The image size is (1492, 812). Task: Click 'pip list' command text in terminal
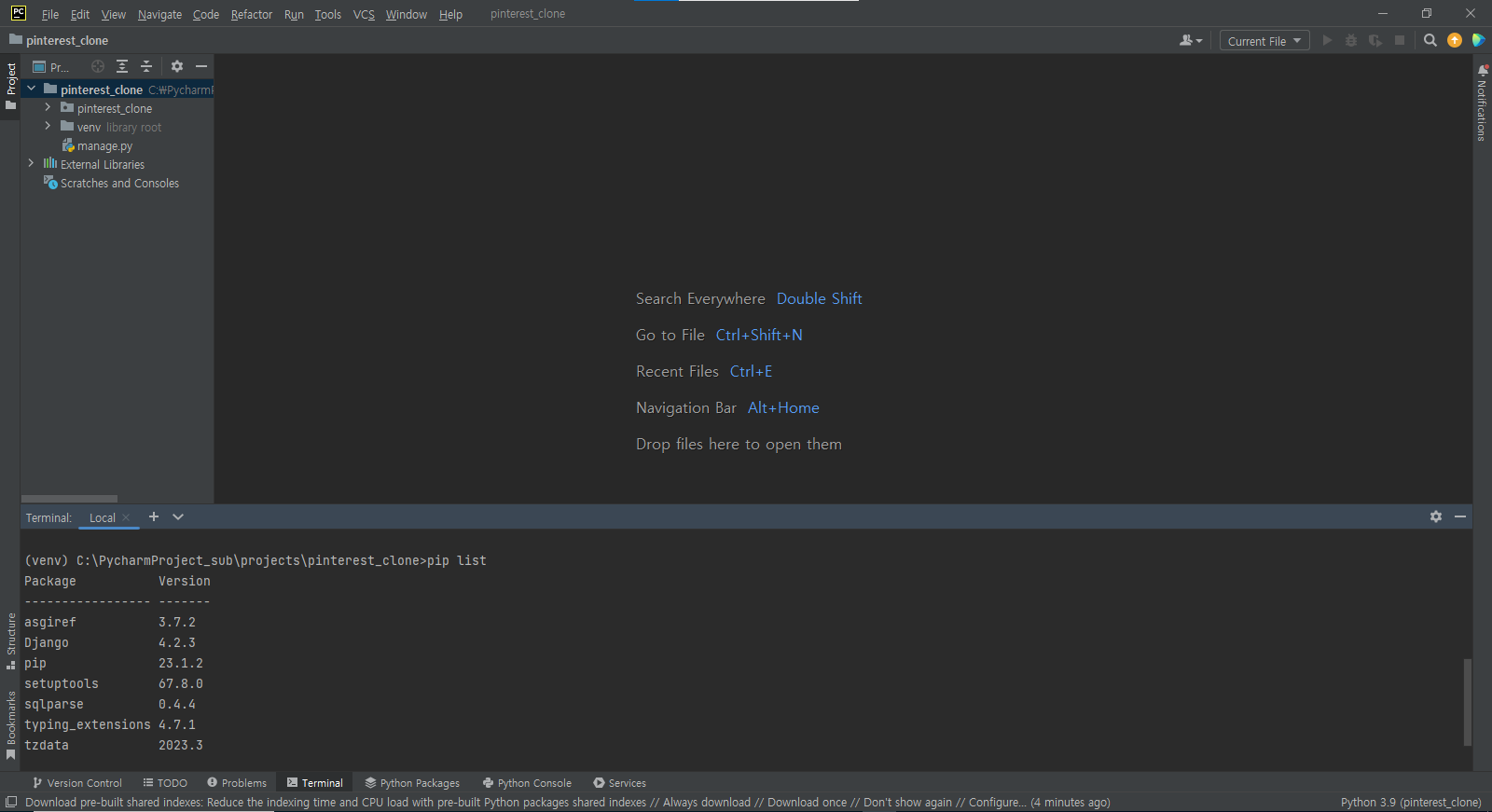[457, 560]
